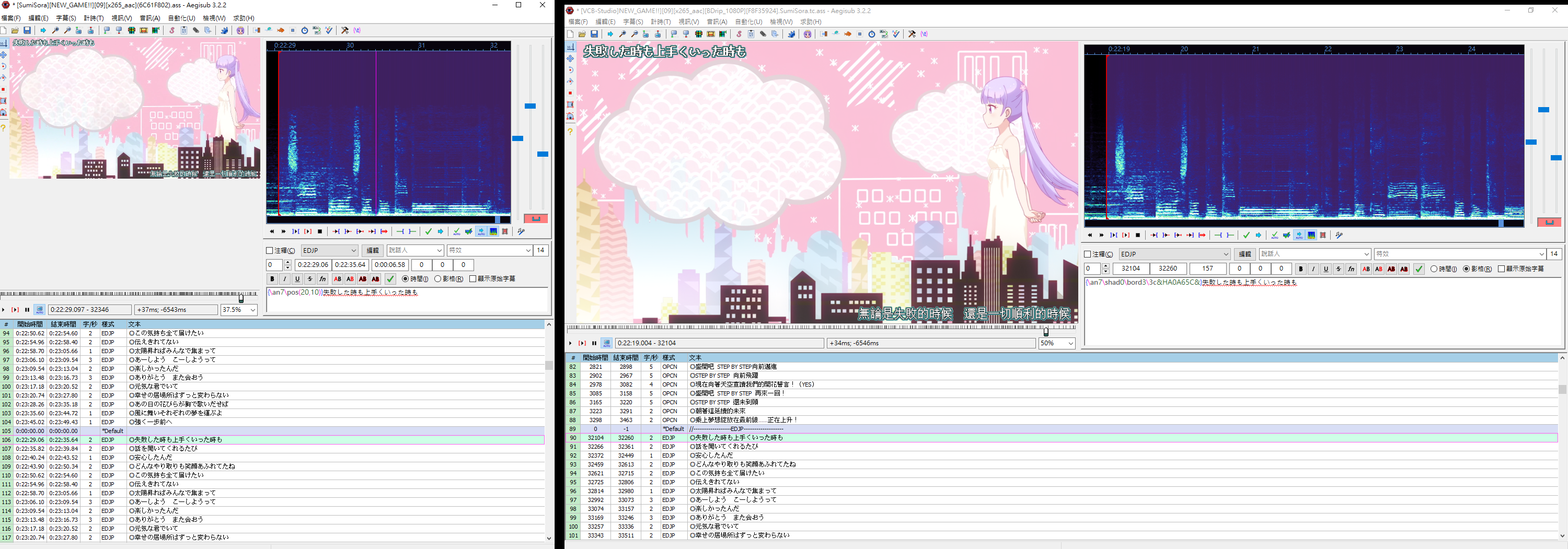Image resolution: width=1568 pixels, height=549 pixels.
Task: Click Bold button in left window edit box
Action: (272, 279)
